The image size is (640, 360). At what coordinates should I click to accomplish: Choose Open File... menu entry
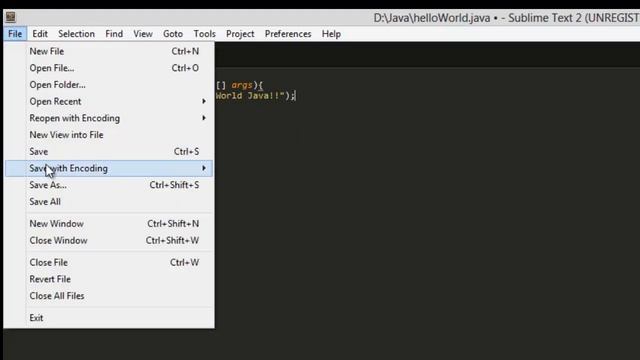(109, 68)
